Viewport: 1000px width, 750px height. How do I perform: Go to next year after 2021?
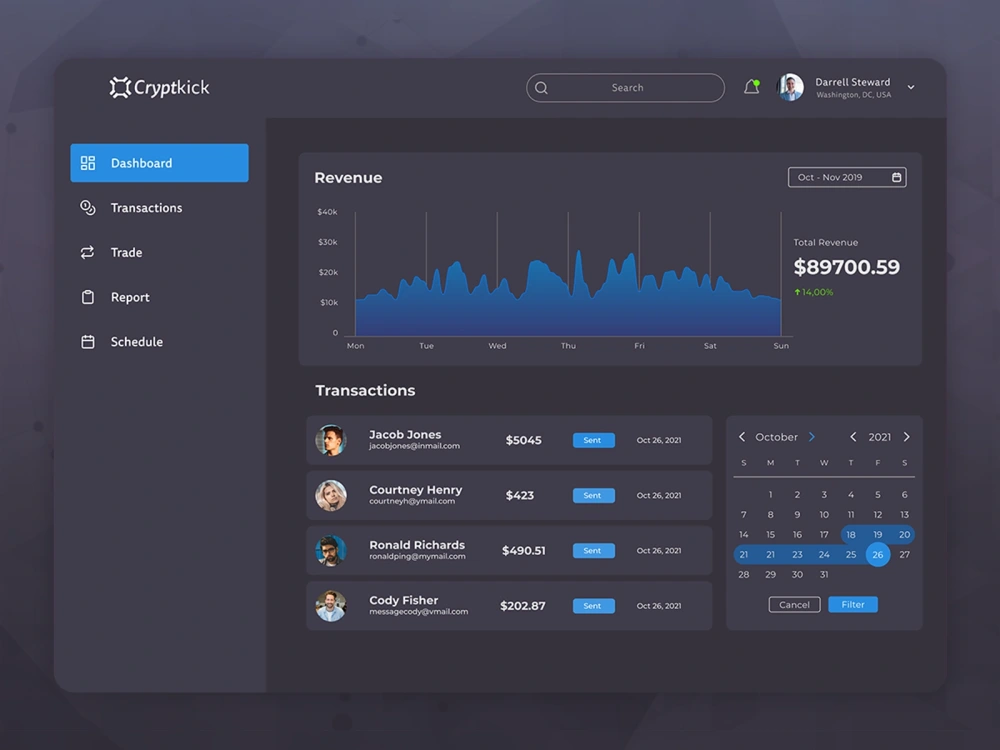(x=907, y=437)
